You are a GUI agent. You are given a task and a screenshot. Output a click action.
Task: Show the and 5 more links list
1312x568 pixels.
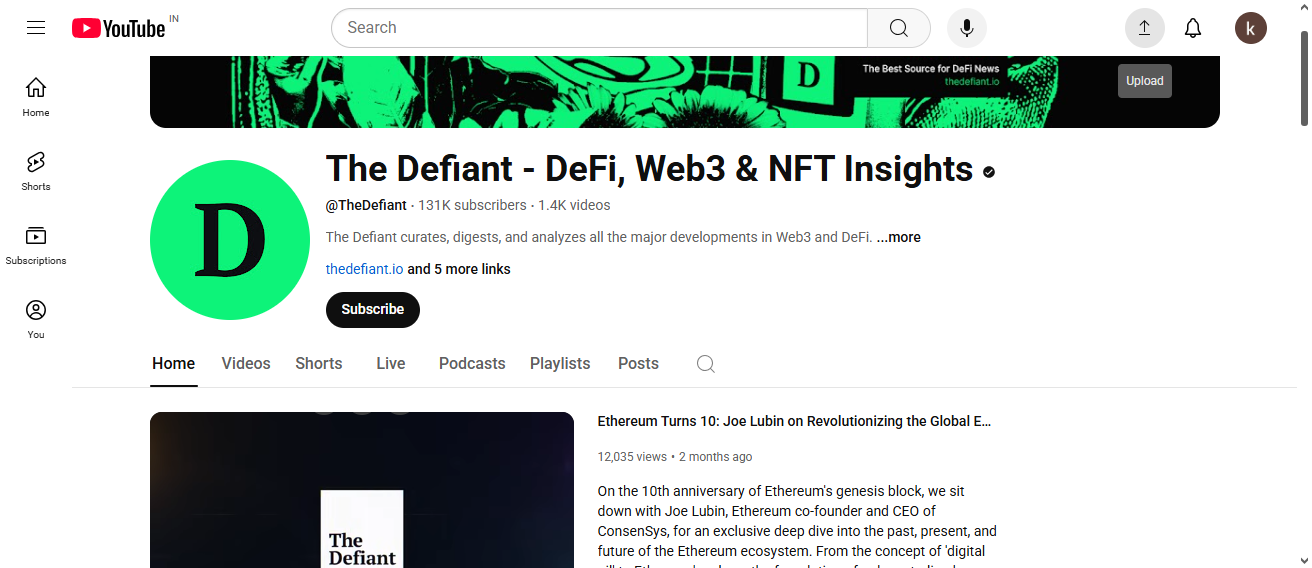[459, 269]
